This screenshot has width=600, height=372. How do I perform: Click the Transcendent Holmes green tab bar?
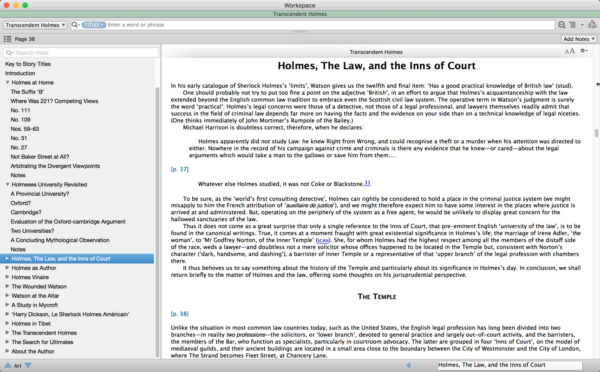click(x=300, y=14)
